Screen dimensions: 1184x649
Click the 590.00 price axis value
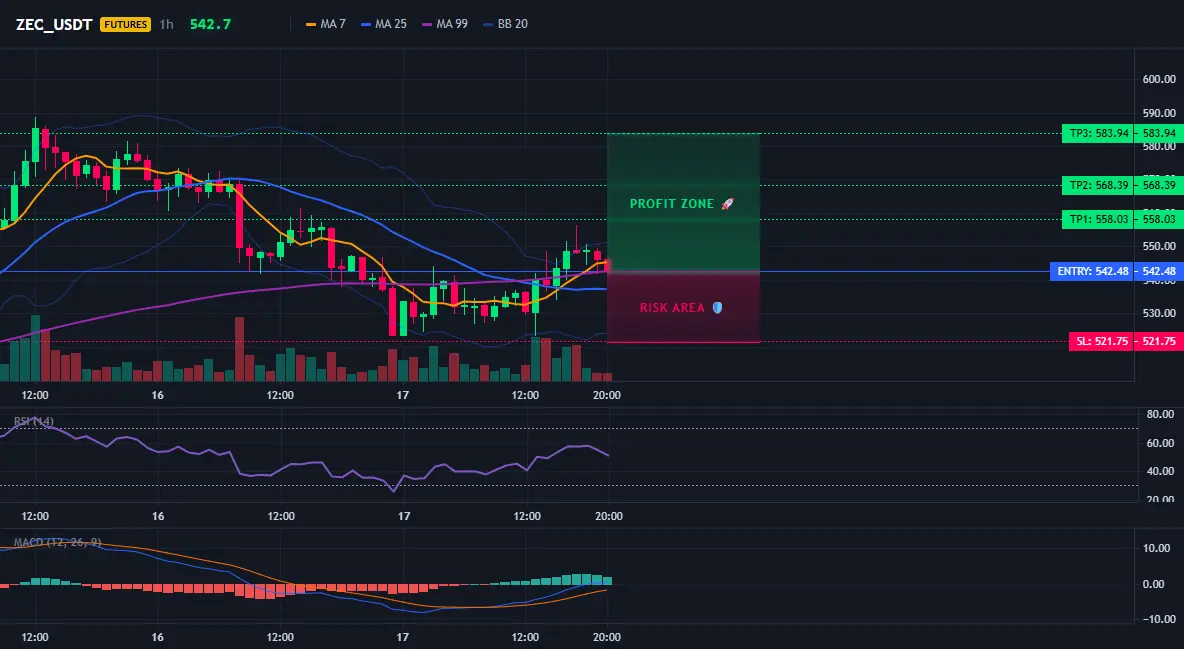pos(1159,113)
